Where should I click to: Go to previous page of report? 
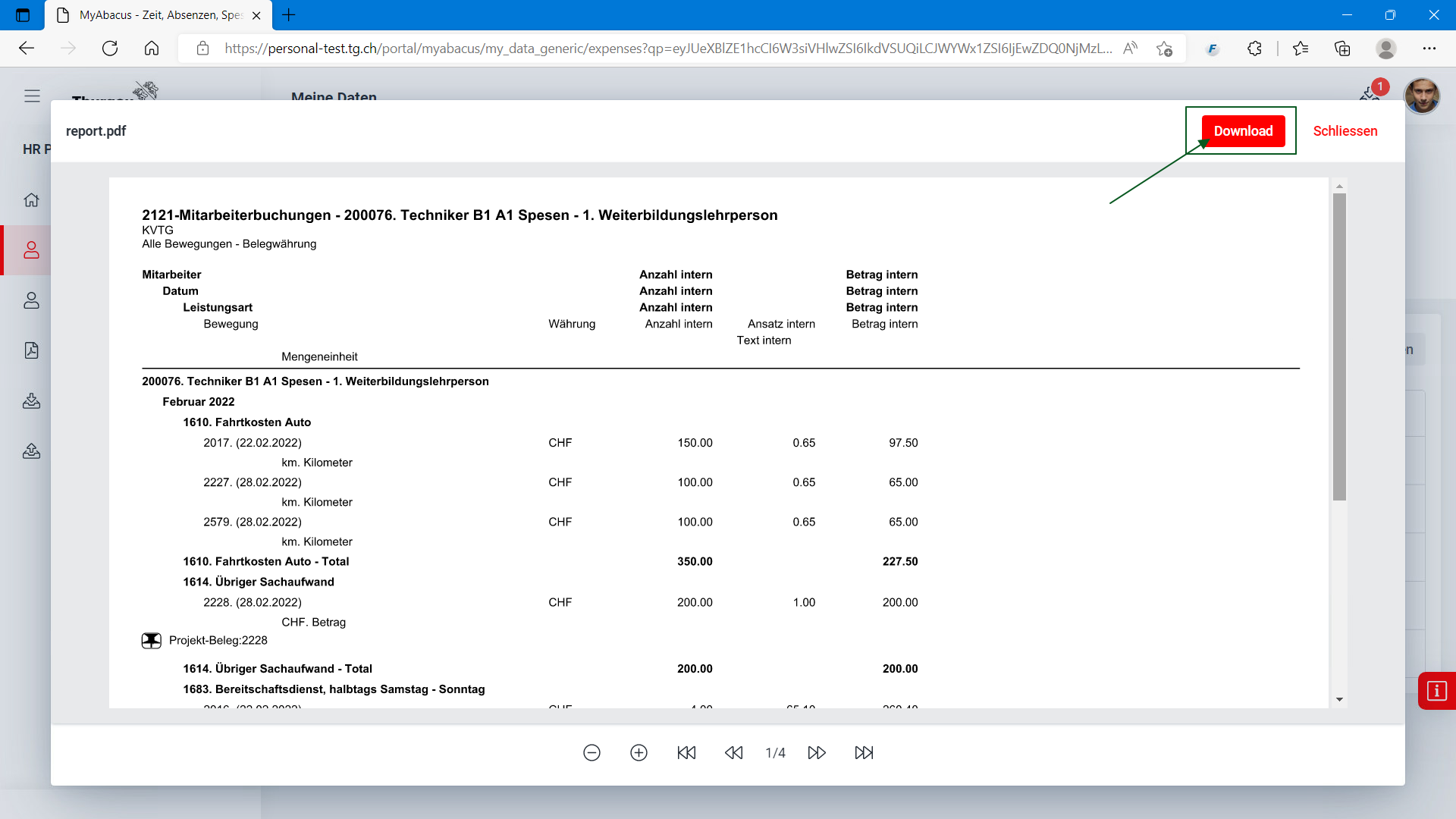[x=733, y=752]
